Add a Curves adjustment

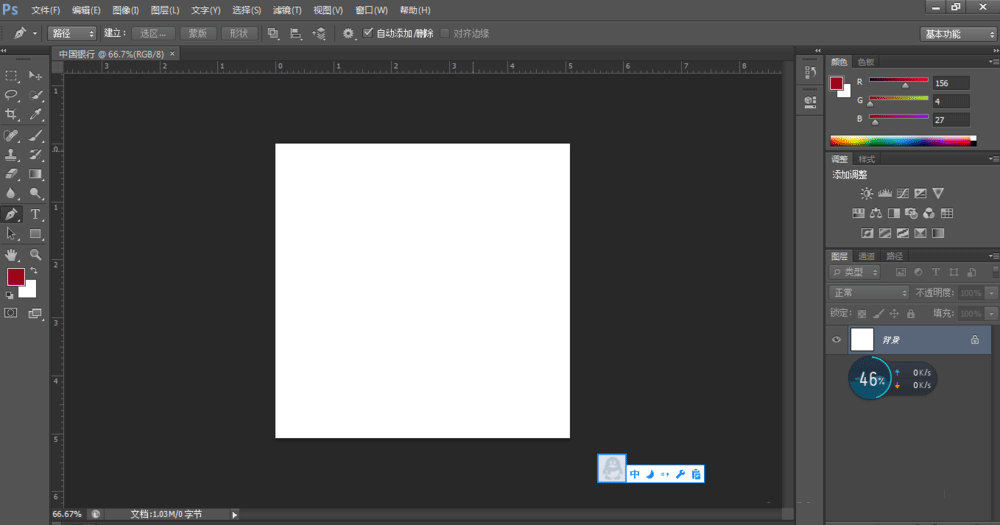(902, 193)
